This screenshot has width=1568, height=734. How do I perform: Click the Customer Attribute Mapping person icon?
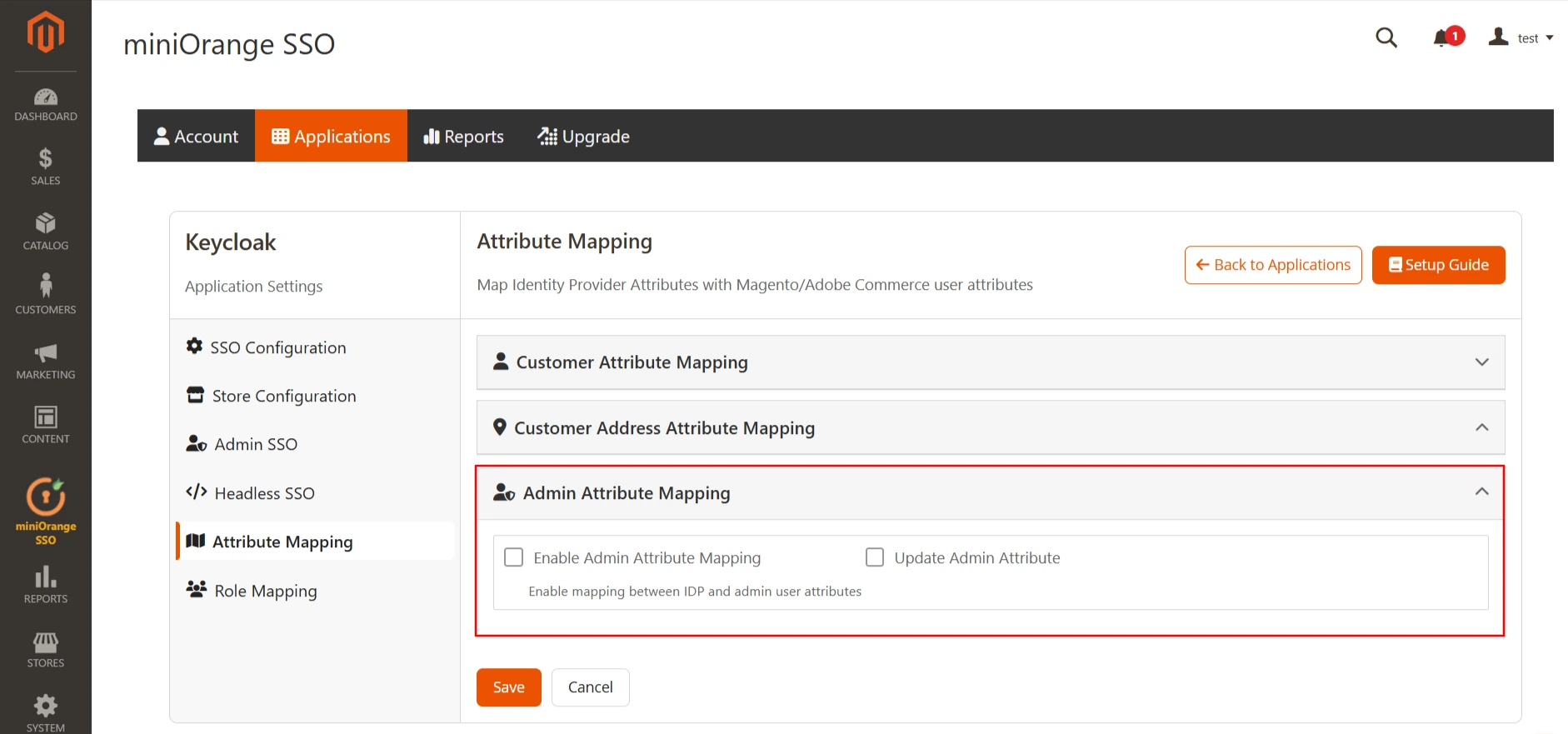(x=501, y=361)
